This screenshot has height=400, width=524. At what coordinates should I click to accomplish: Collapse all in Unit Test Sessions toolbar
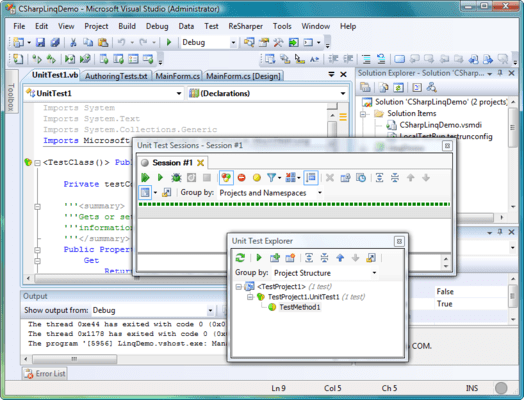(395, 178)
